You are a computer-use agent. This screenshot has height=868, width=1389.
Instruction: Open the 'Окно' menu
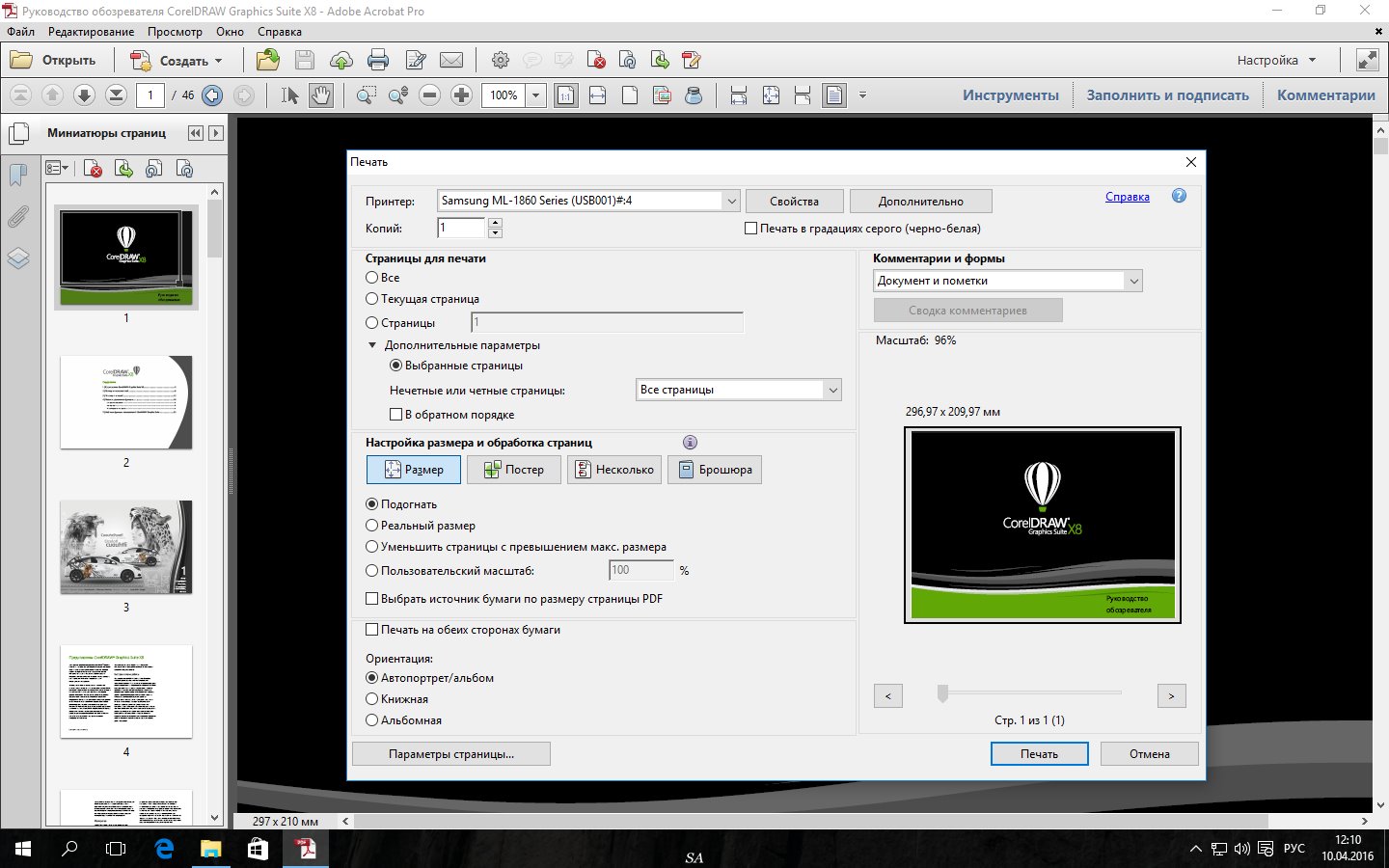(x=230, y=31)
